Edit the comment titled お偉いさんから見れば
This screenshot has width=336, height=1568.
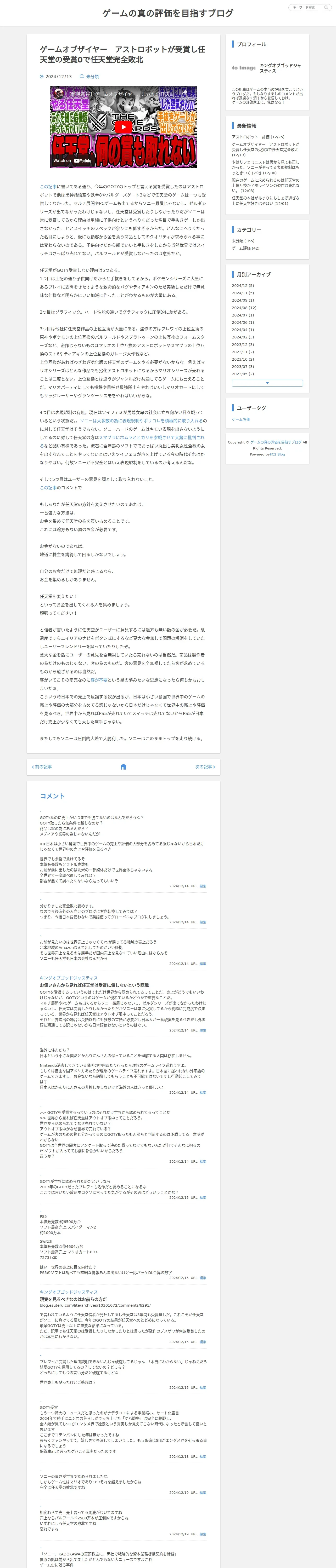tap(203, 1030)
